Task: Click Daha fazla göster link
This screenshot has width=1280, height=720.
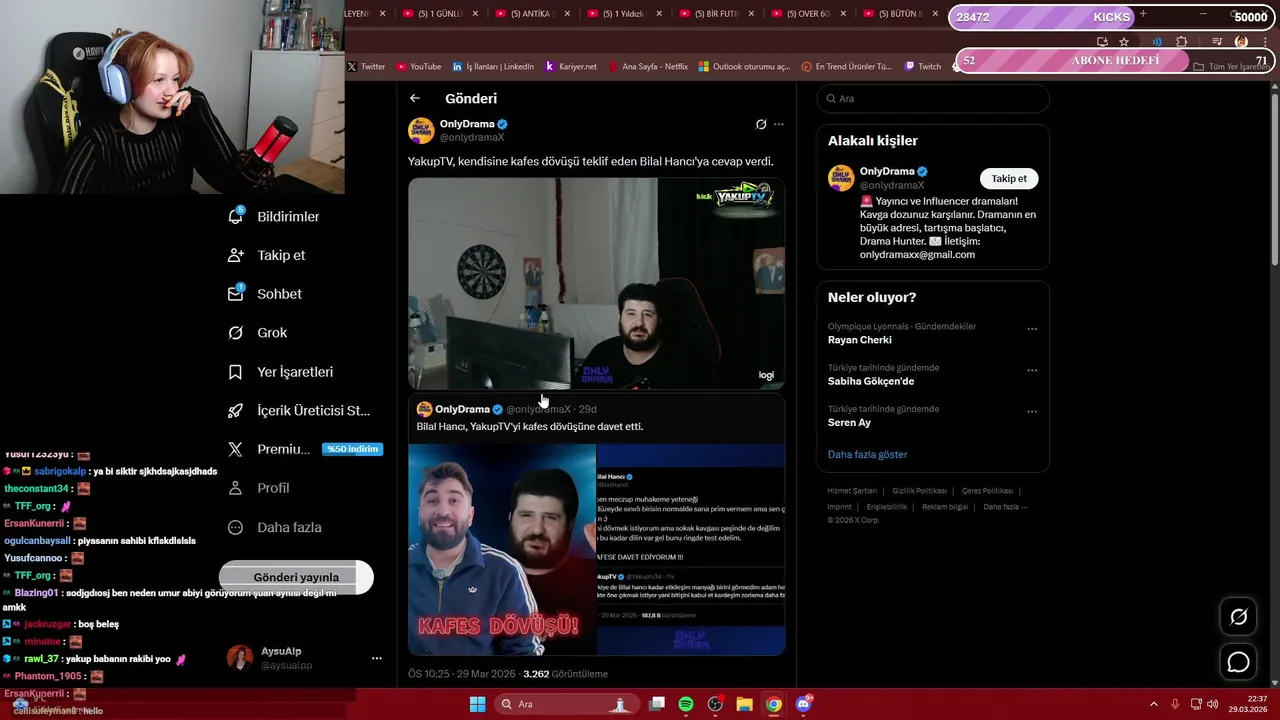Action: pos(867,454)
